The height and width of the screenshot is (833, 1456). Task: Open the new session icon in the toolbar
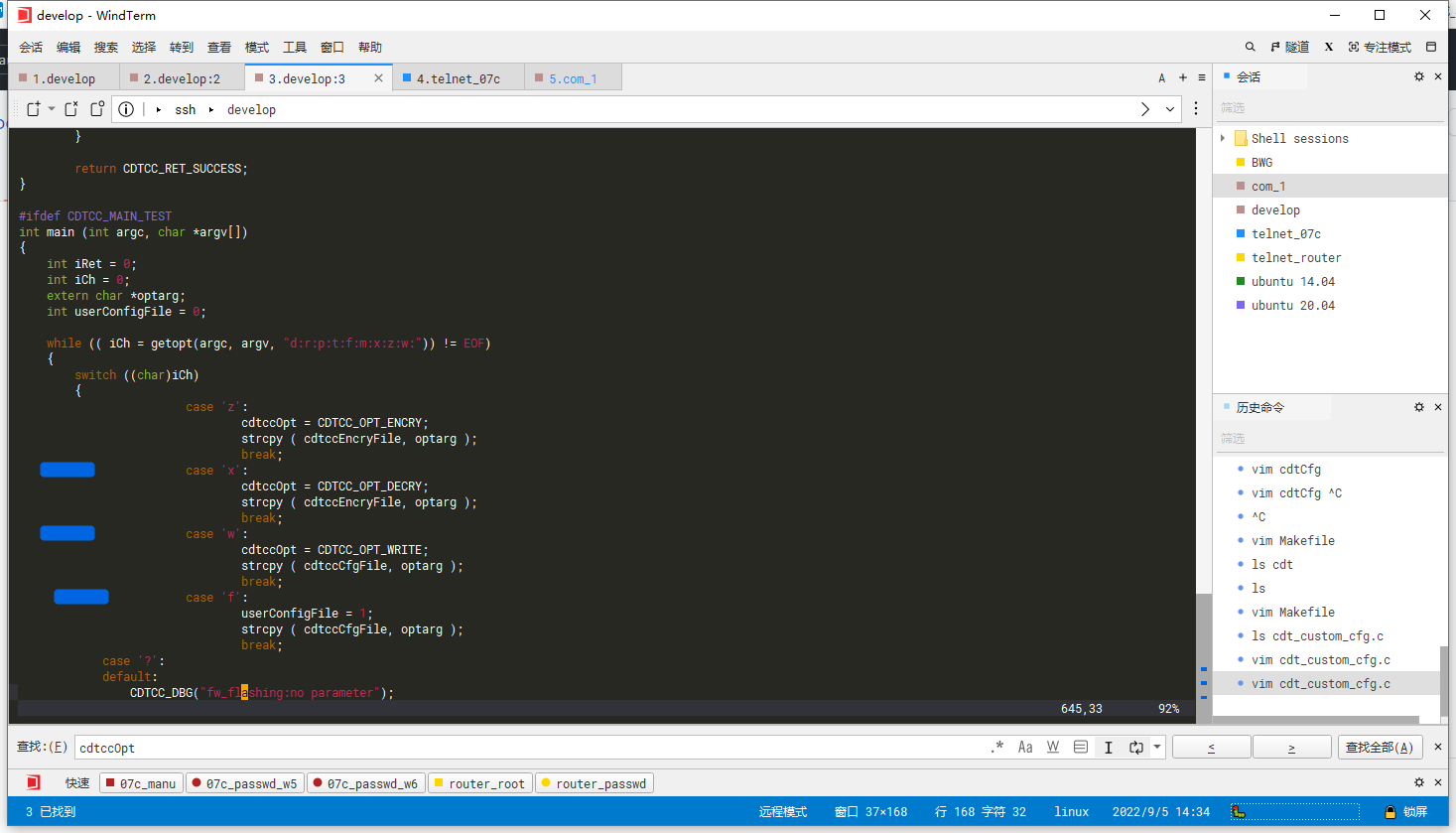click(34, 109)
